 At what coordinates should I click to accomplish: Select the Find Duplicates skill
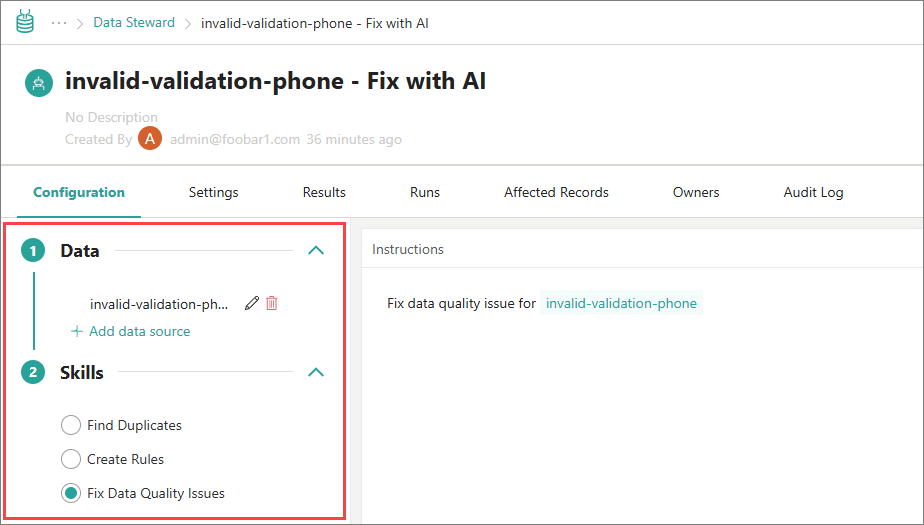(x=71, y=425)
